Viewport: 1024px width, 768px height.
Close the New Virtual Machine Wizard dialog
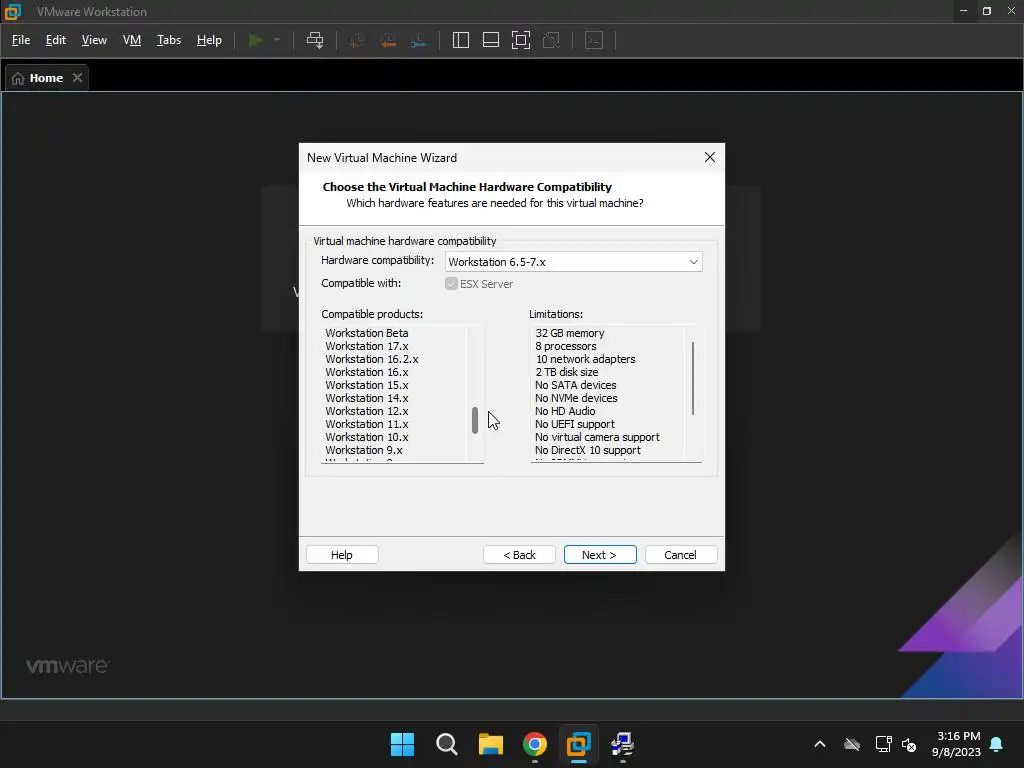(710, 157)
